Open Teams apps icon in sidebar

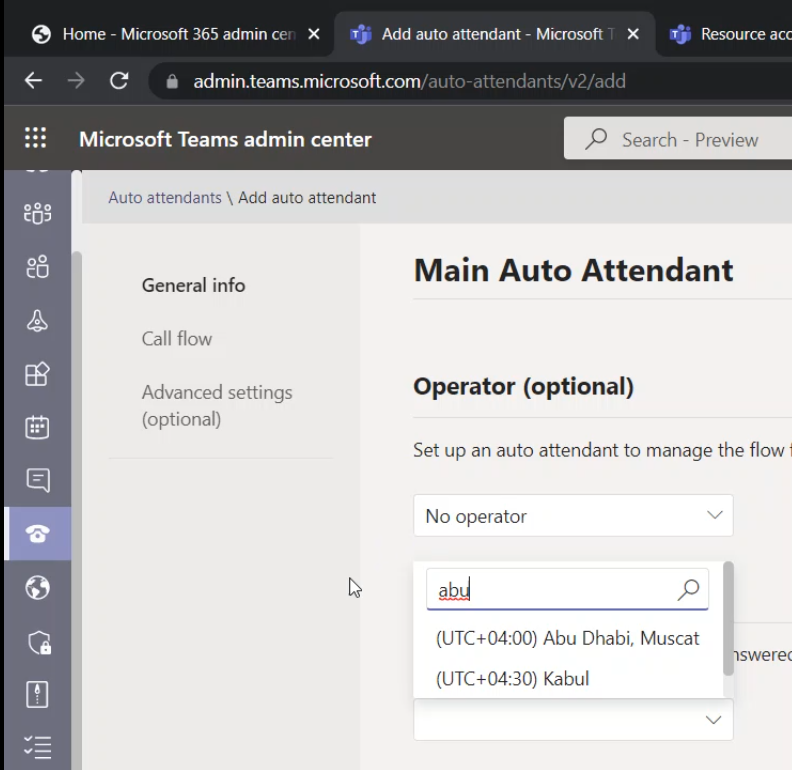(37, 374)
